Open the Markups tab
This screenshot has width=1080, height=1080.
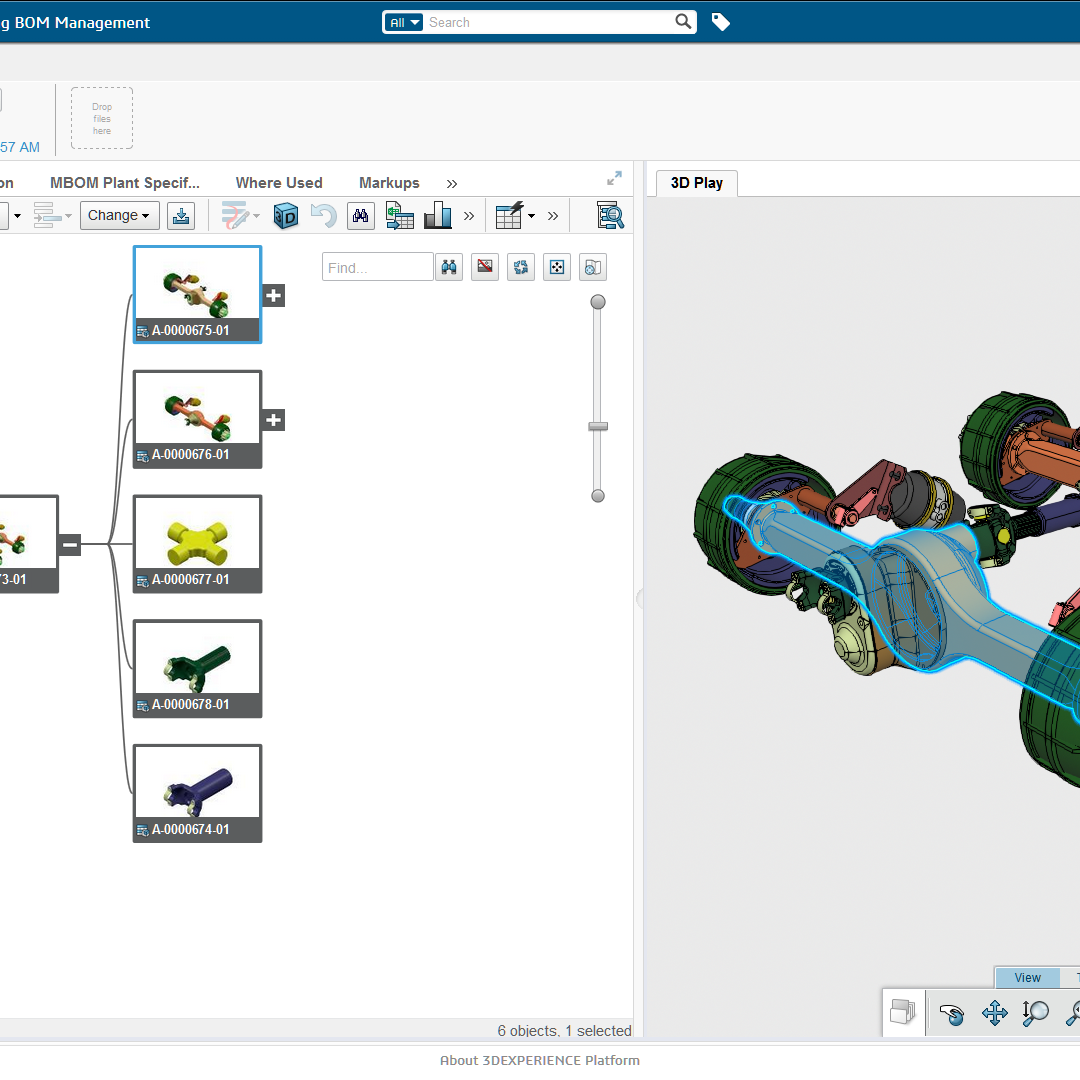point(389,183)
